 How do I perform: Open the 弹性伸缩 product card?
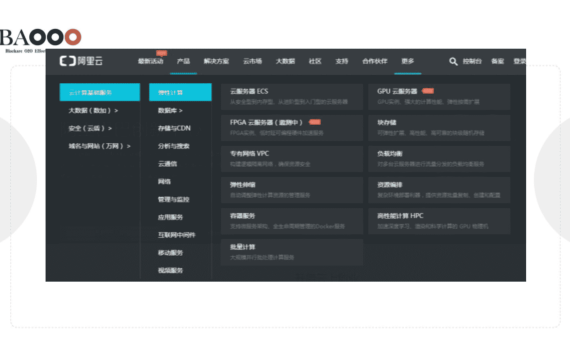coord(292,190)
